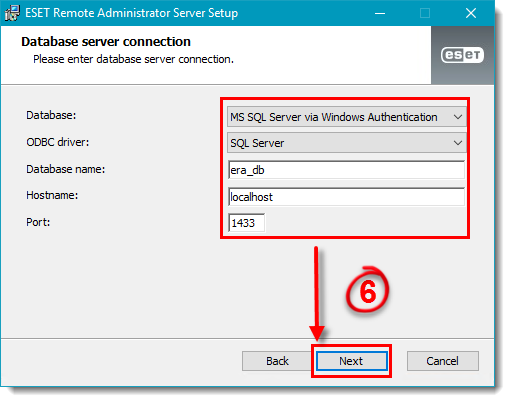Click the Hostname field showing localhost
The width and height of the screenshot is (510, 402).
coord(346,197)
